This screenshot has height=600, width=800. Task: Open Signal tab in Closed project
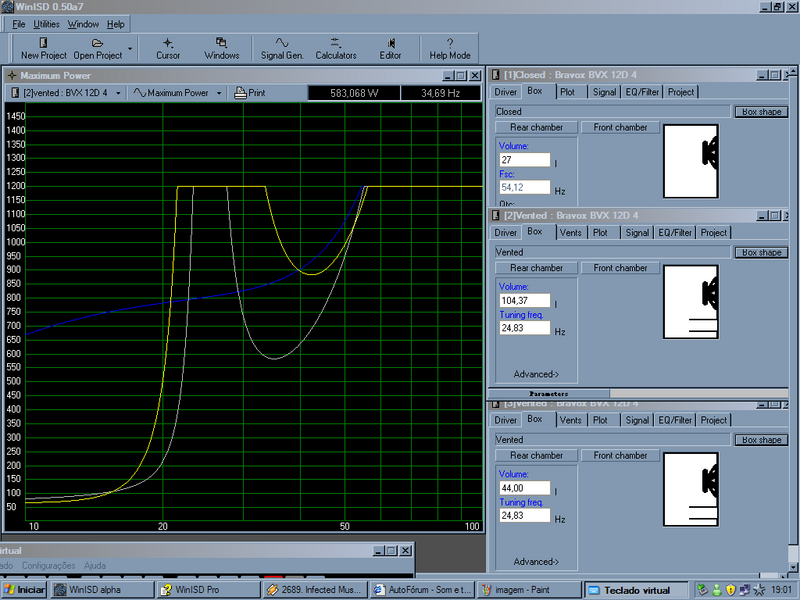(605, 92)
